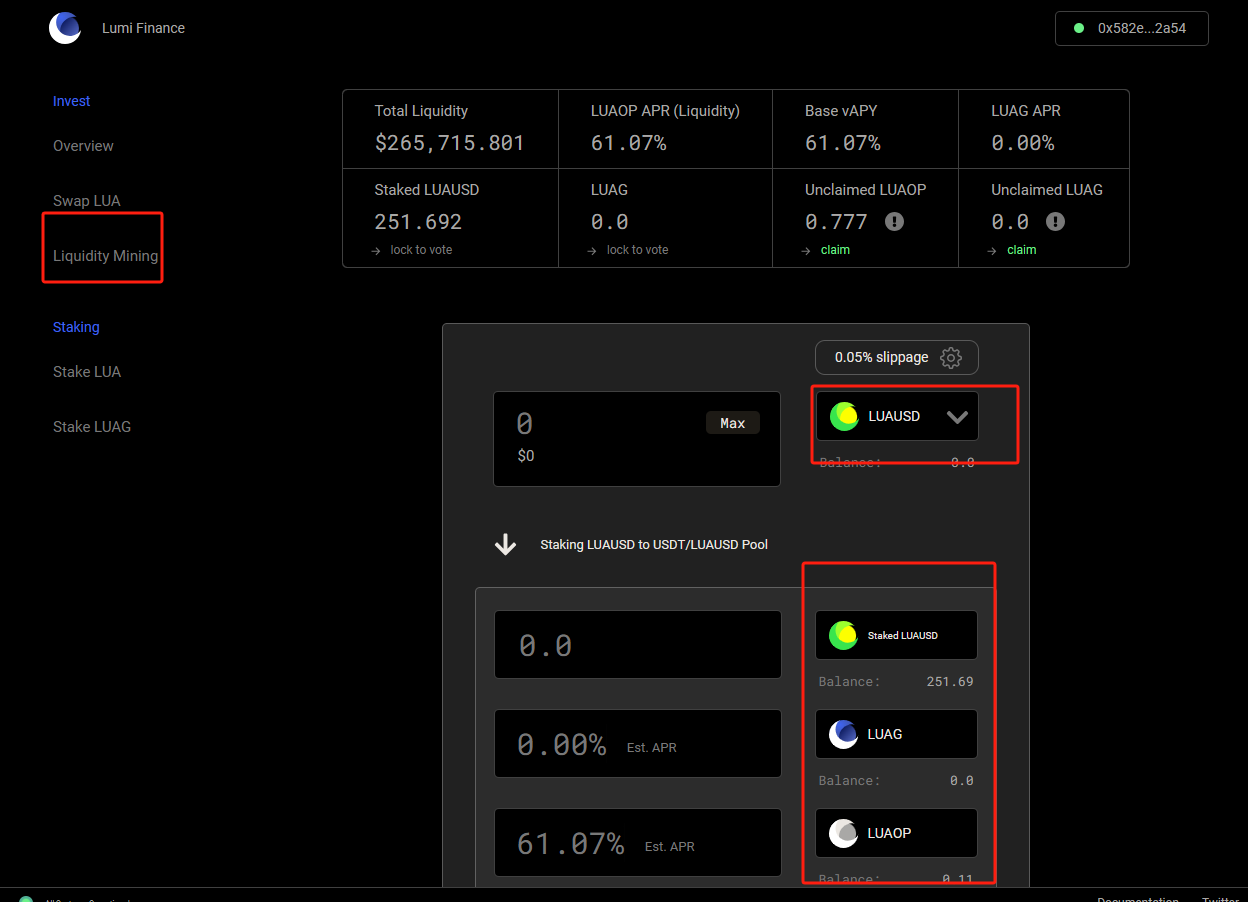Click the Lumi Finance title text
The height and width of the screenshot is (902, 1248).
143,28
